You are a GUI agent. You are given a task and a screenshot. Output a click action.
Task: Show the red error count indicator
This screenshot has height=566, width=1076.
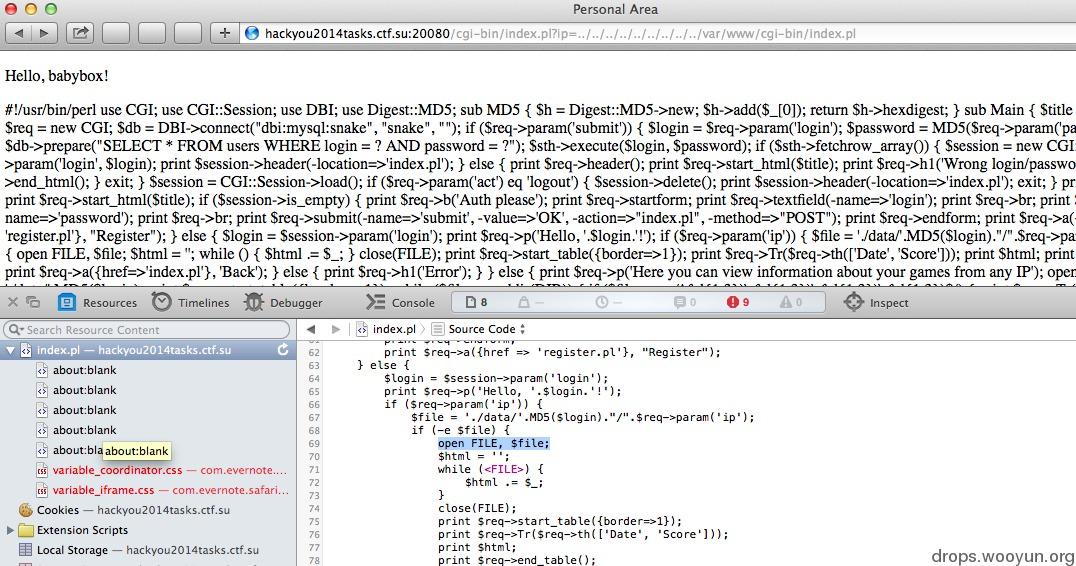tap(738, 303)
